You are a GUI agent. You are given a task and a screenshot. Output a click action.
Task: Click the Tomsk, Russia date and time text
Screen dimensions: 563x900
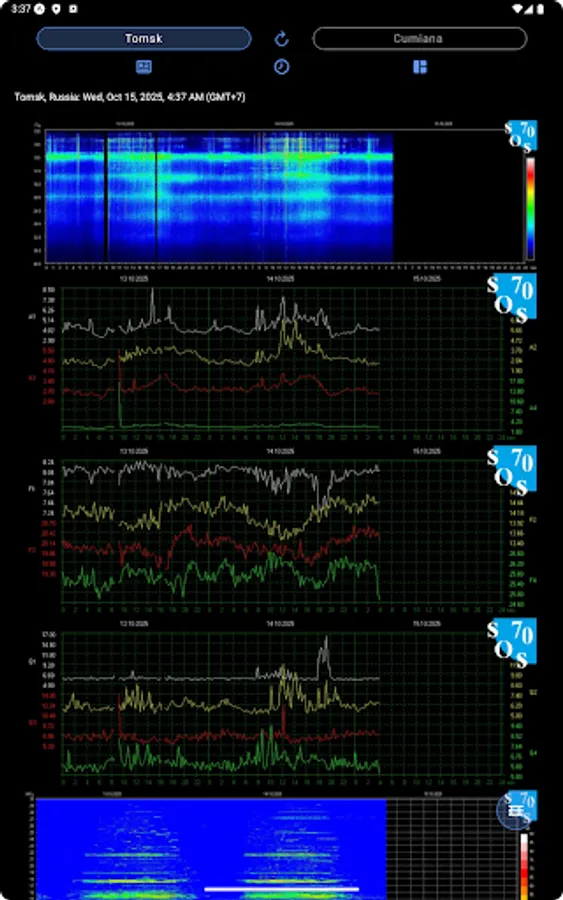point(130,97)
